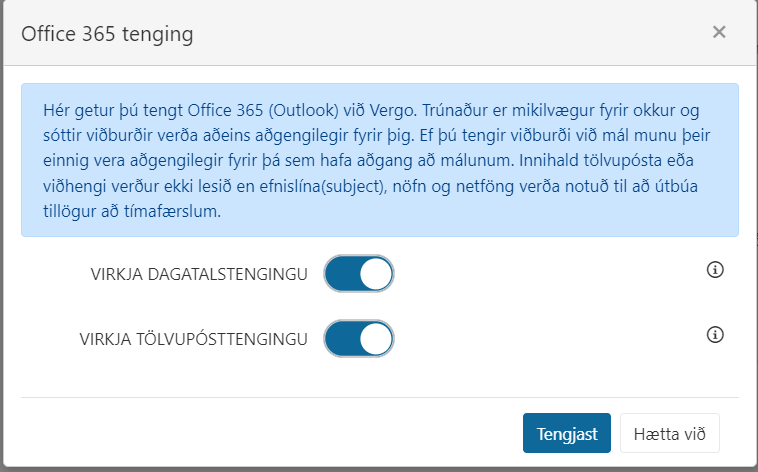Click the word 'efnislína(subject)' in the notice
The height and width of the screenshot is (472, 758).
(323, 186)
